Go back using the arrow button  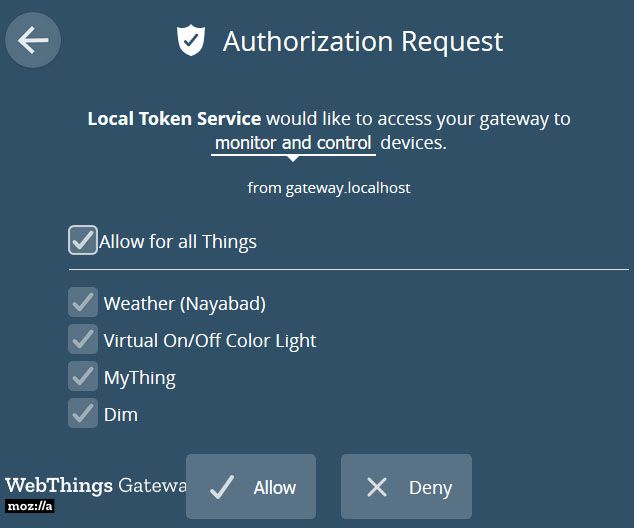click(33, 40)
